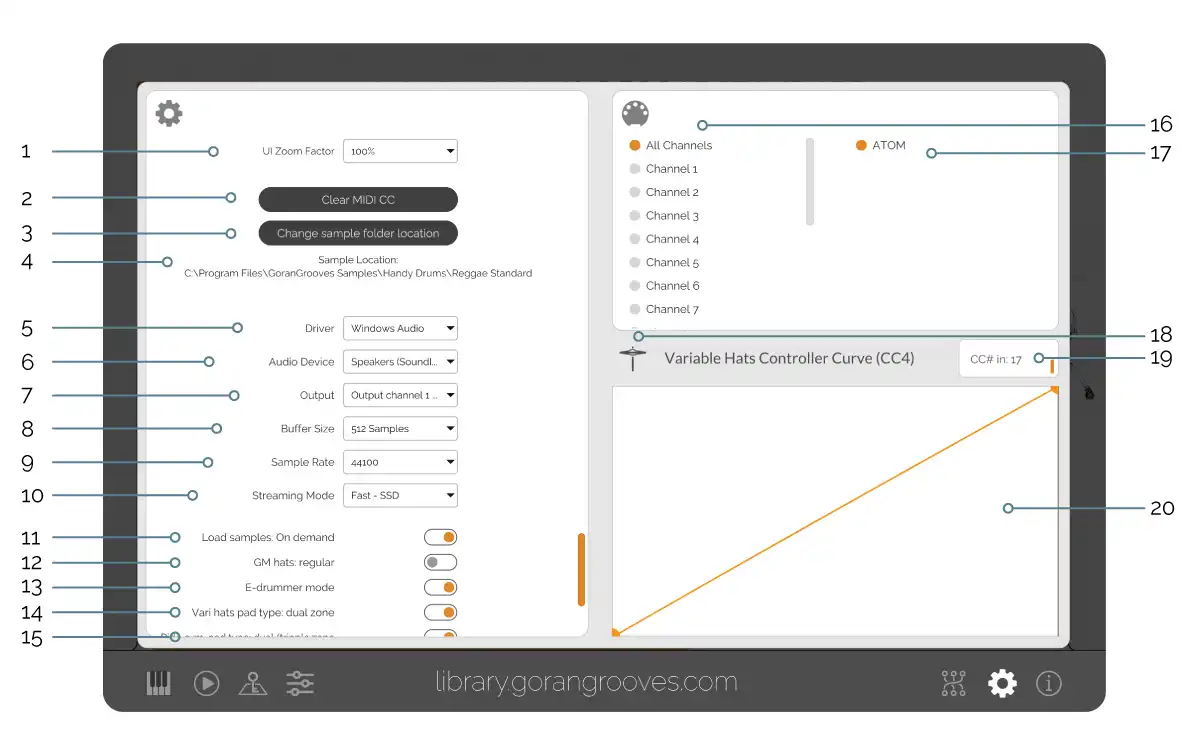
Task: Select the All Channels MIDI option
Action: pos(671,146)
